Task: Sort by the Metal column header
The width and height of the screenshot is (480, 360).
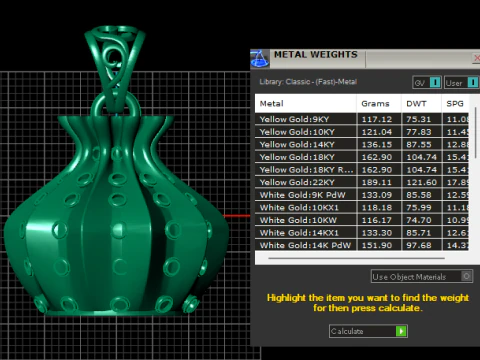Action: click(306, 104)
